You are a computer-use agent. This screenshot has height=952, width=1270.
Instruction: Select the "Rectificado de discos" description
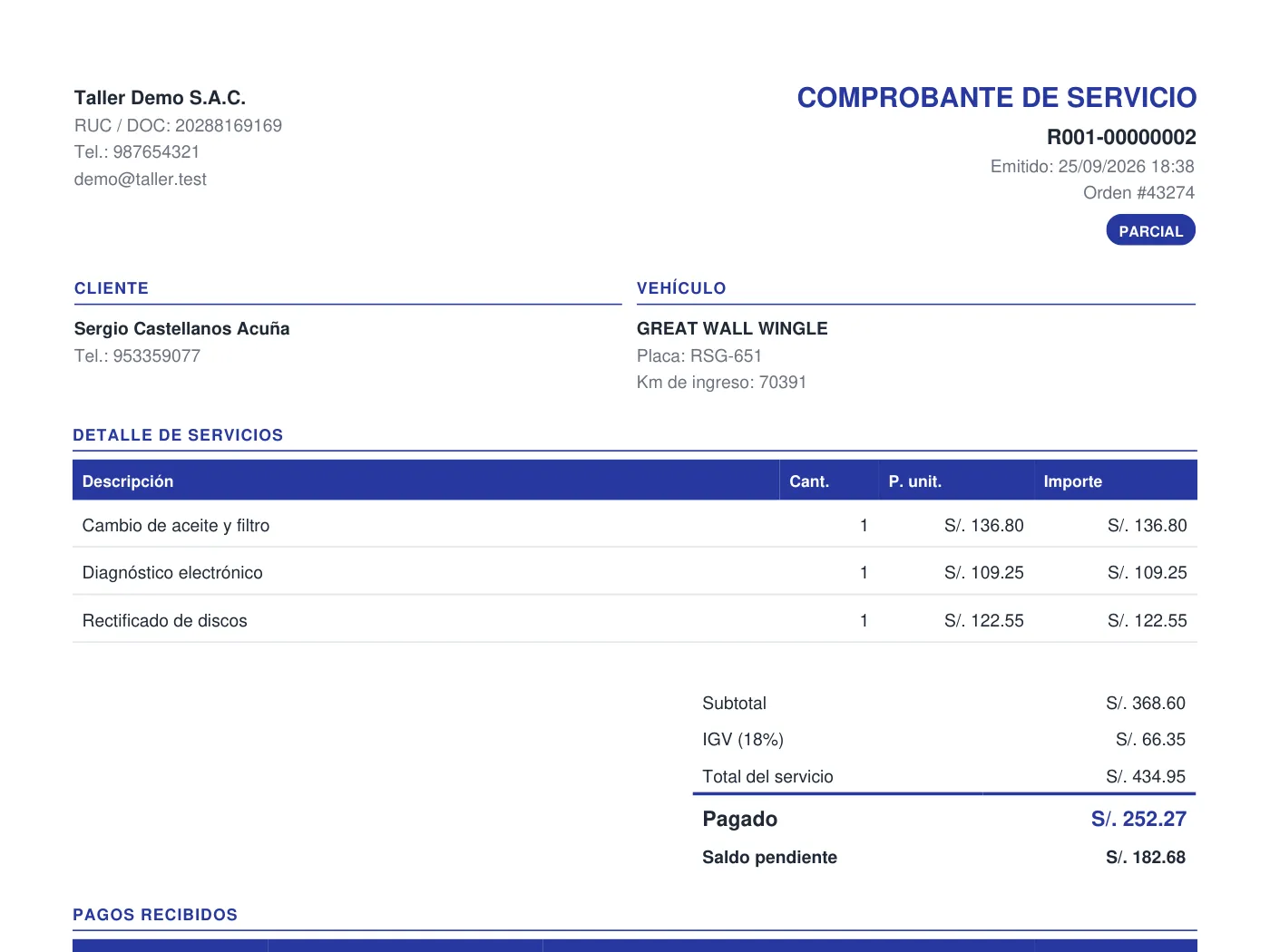click(x=165, y=620)
